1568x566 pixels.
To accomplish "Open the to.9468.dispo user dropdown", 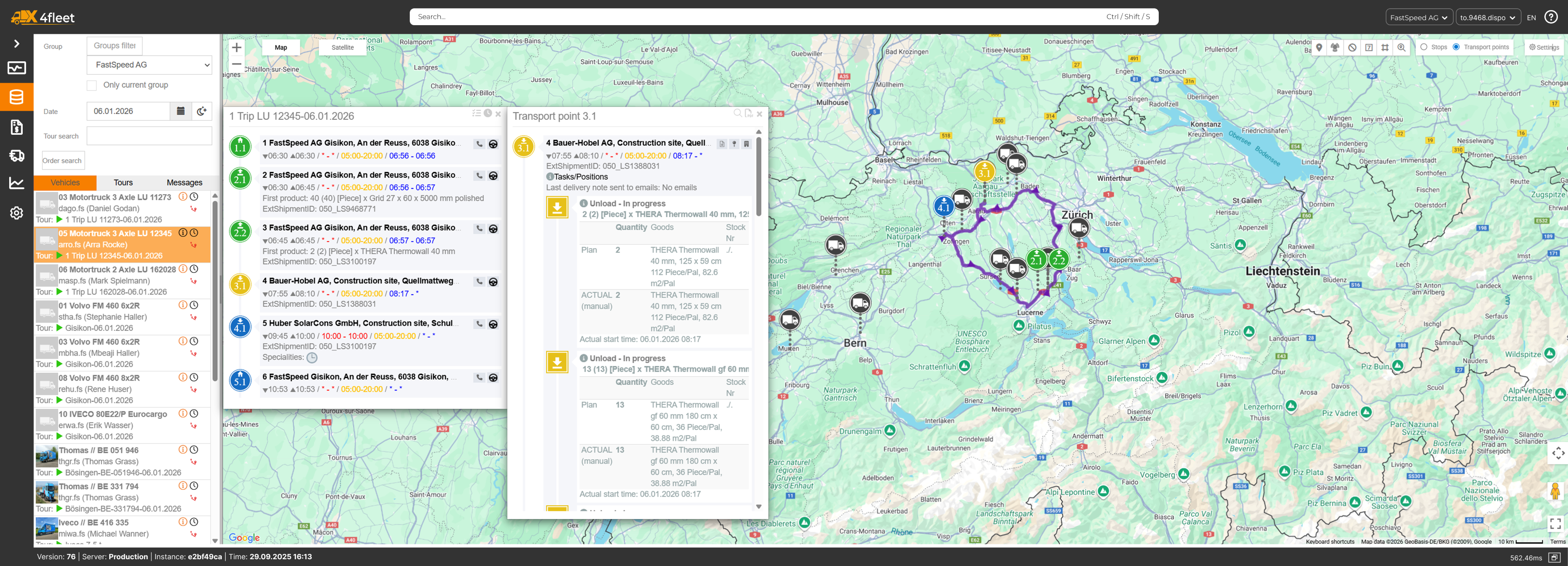I will point(1487,17).
